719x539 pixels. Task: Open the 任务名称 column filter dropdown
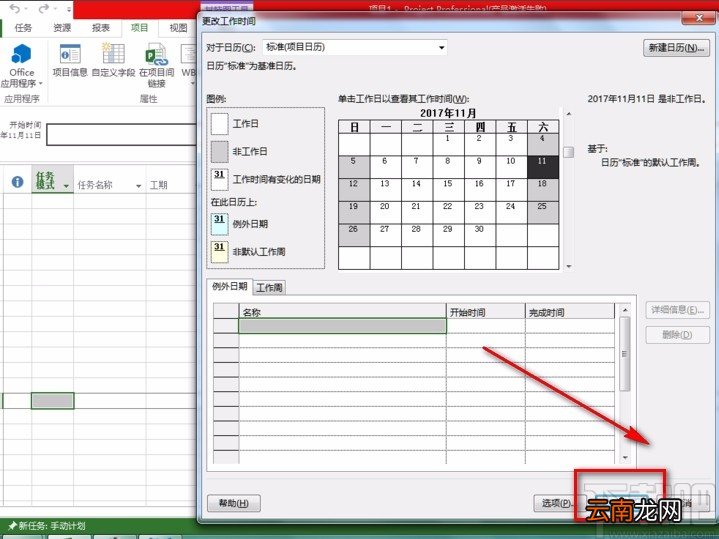[138, 186]
